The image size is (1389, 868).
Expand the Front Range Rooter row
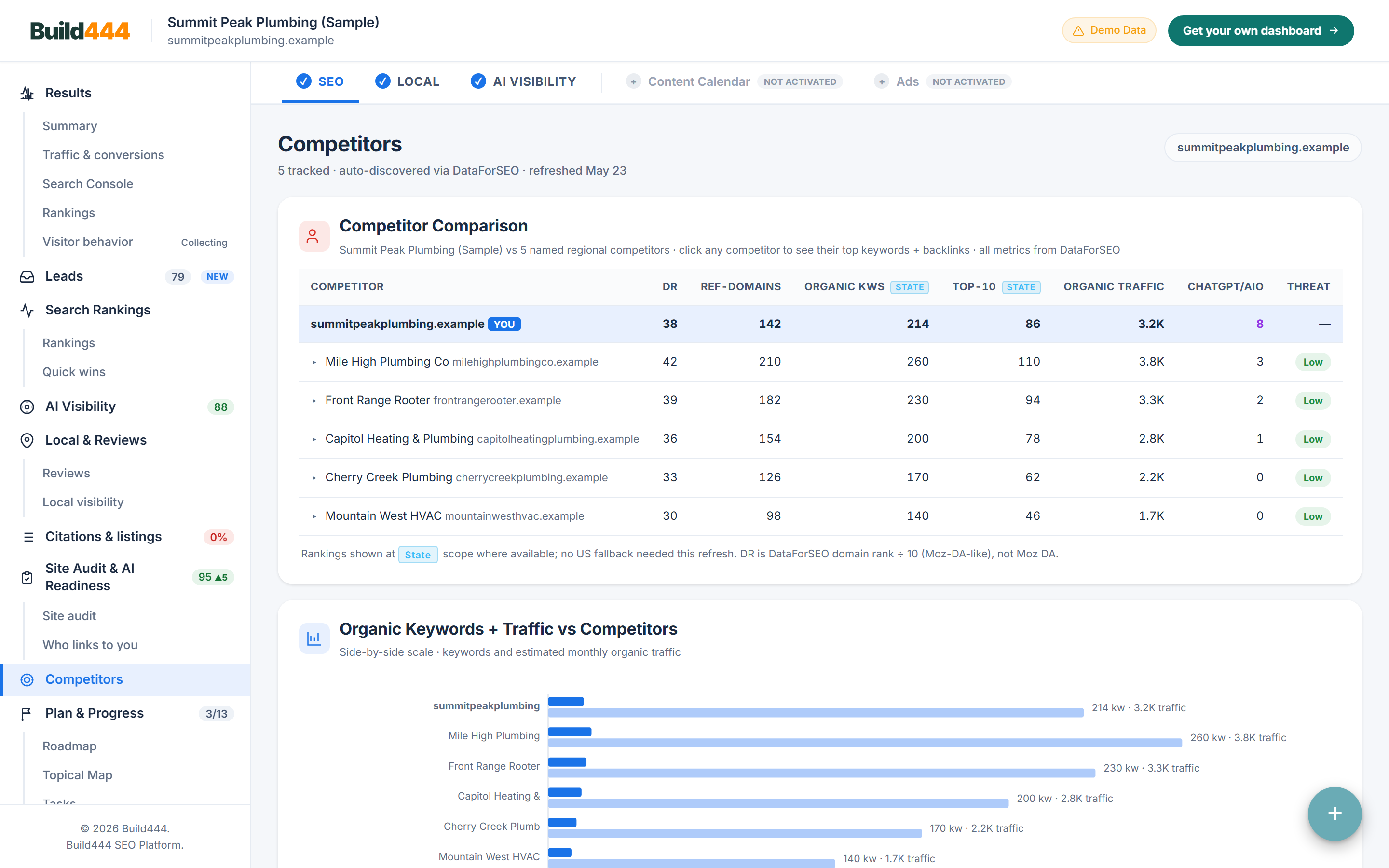pos(314,401)
